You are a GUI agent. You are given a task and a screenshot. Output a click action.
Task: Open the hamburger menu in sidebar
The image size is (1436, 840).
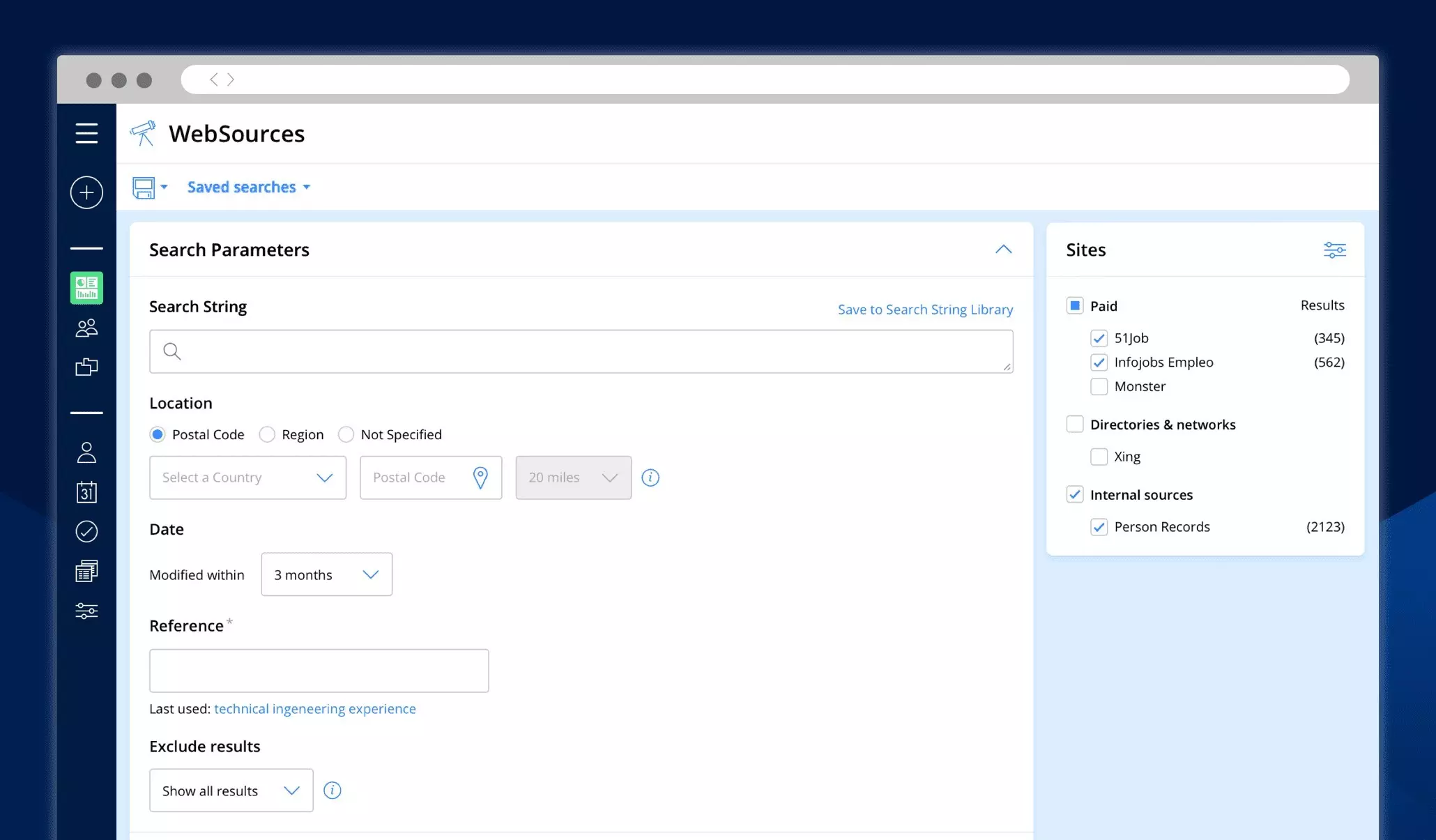[86, 133]
